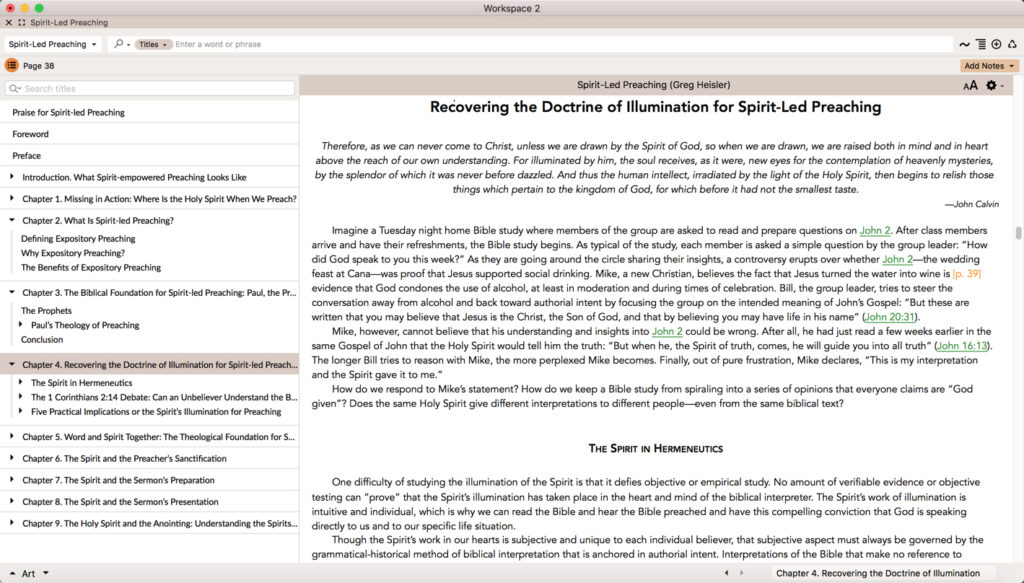The width and height of the screenshot is (1024, 583).
Task: Click the recycle icon at the top right
Action: tap(1012, 44)
